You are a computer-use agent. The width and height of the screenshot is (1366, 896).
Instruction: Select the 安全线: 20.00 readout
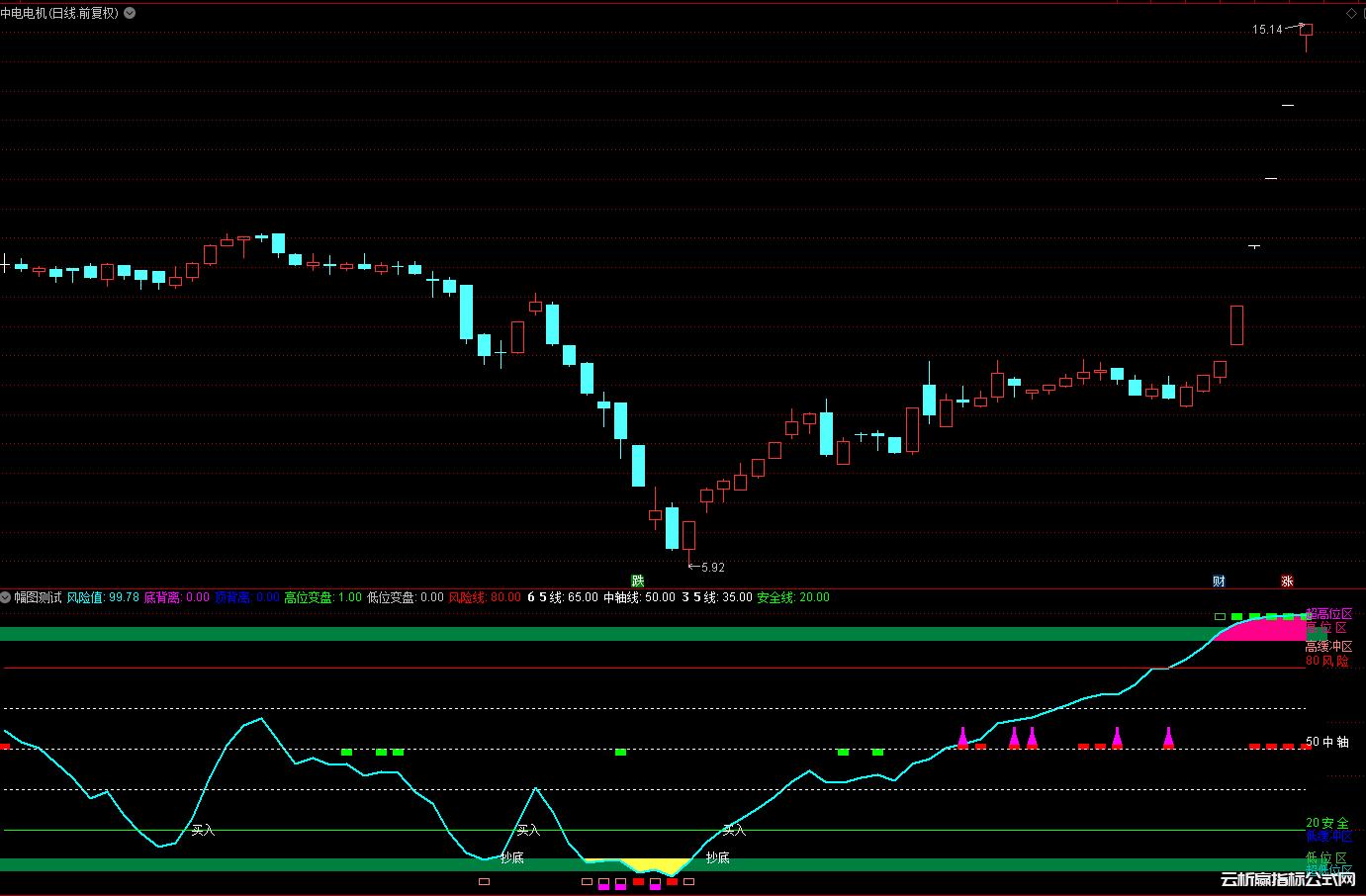click(793, 597)
